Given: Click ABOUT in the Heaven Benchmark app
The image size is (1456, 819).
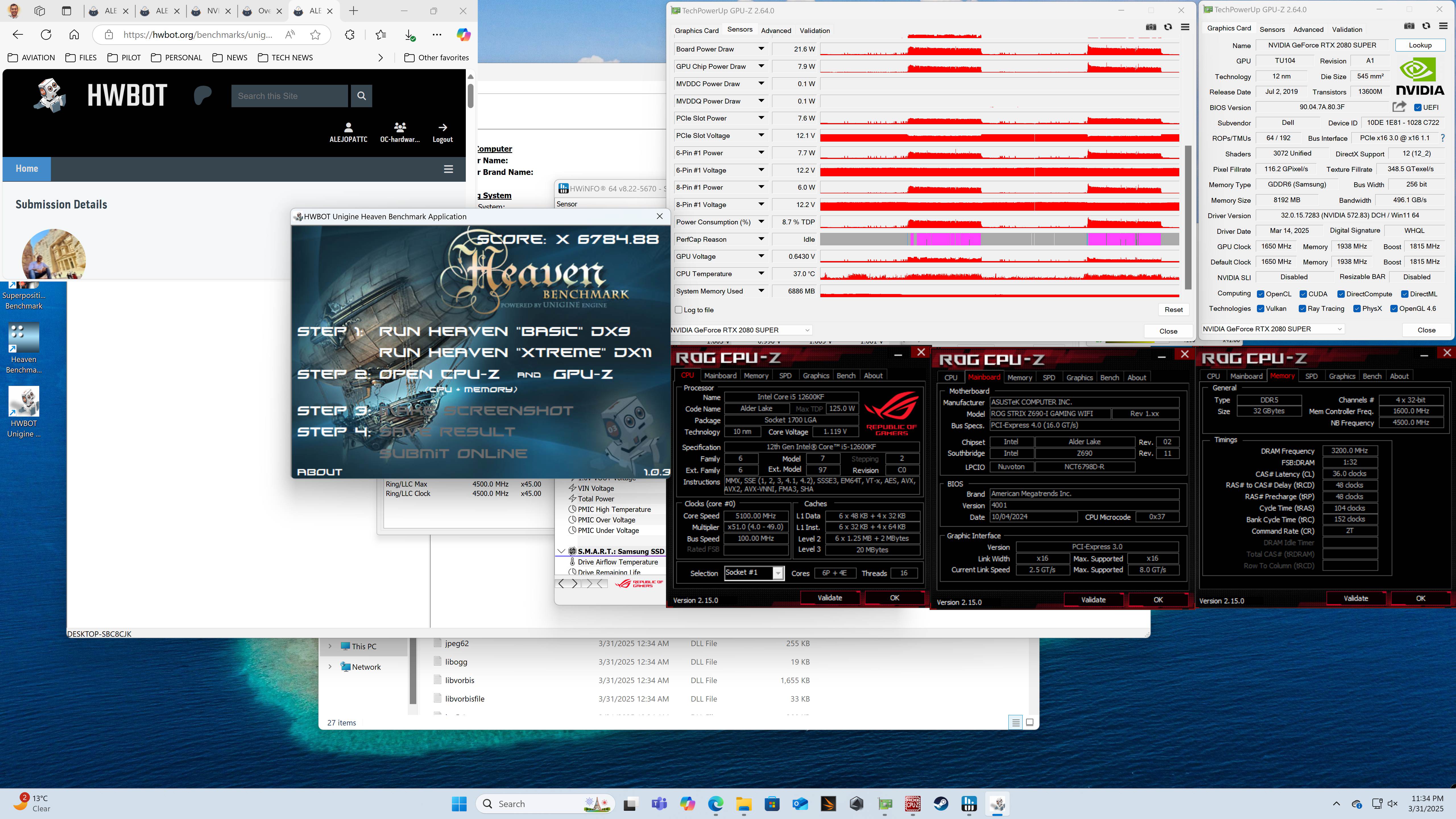Looking at the screenshot, I should (x=320, y=472).
